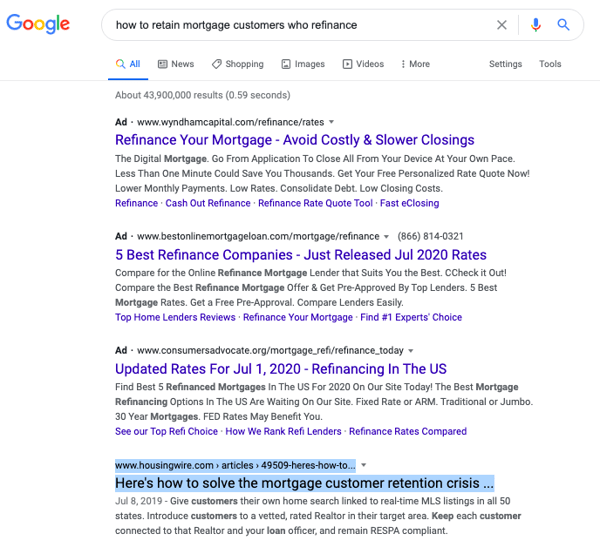The width and height of the screenshot is (600, 554).
Task: Start voice search with microphone icon
Action: [536, 25]
